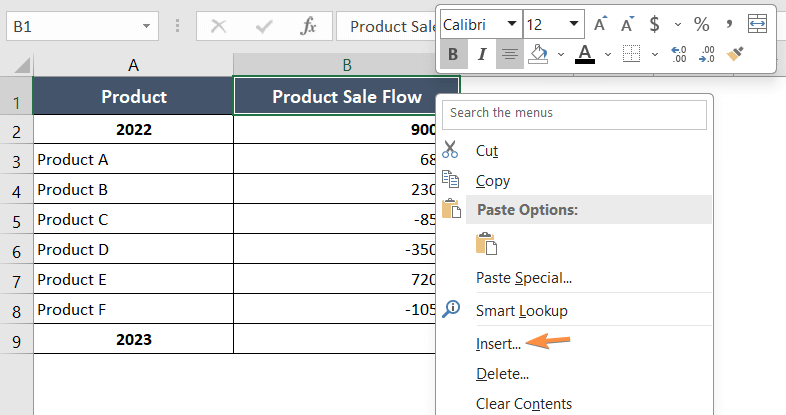Click the Product B cell
The image size is (786, 415).
click(x=133, y=189)
